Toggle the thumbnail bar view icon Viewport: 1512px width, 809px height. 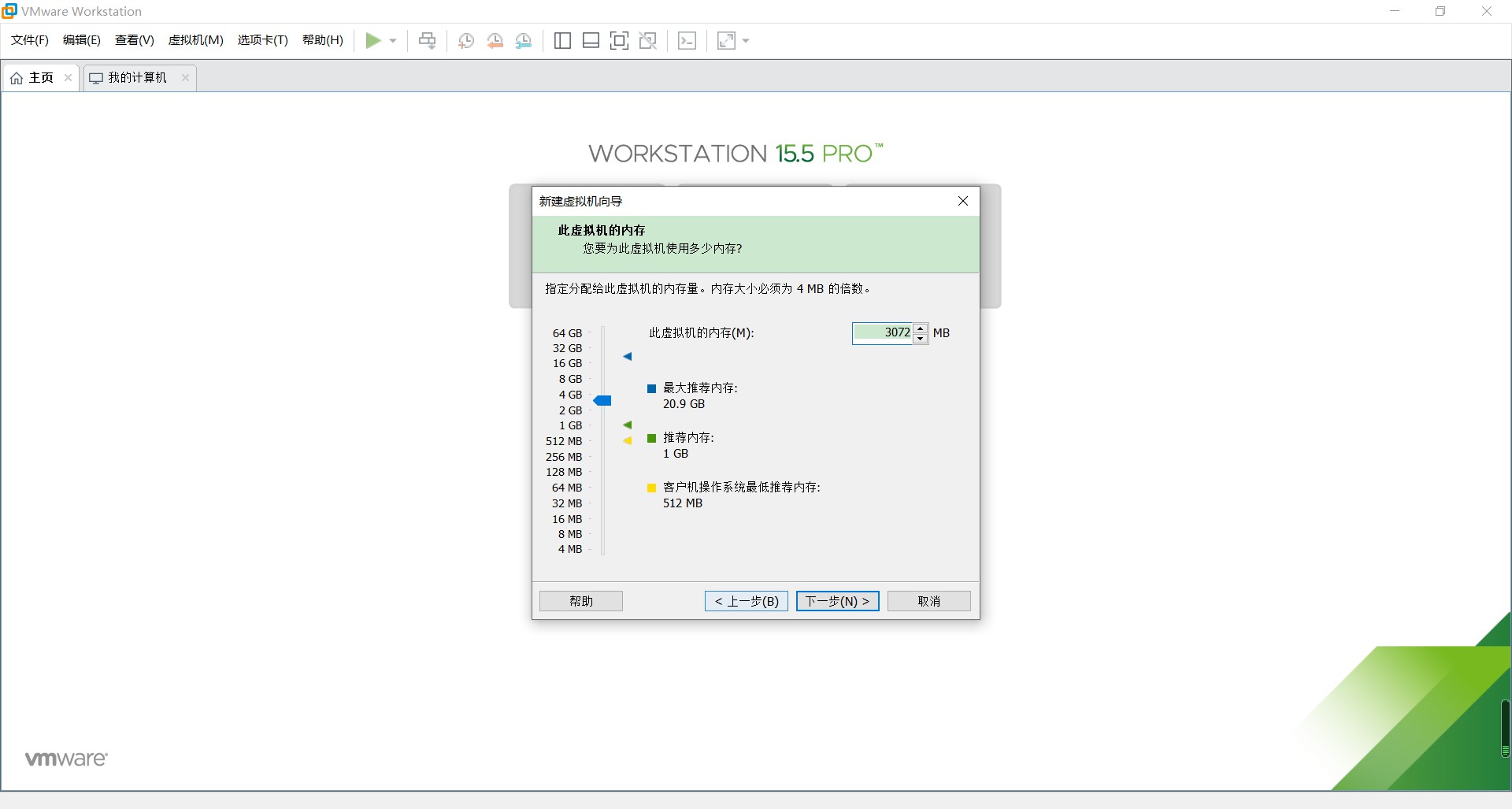[591, 41]
